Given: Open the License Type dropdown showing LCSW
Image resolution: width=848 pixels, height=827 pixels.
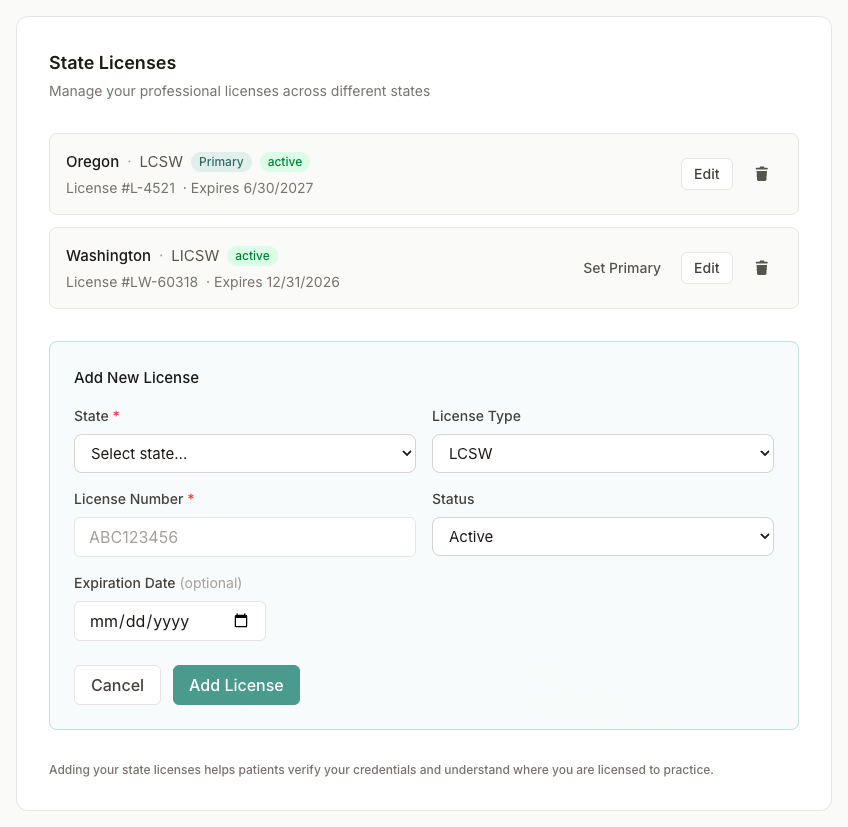Looking at the screenshot, I should click(x=602, y=454).
